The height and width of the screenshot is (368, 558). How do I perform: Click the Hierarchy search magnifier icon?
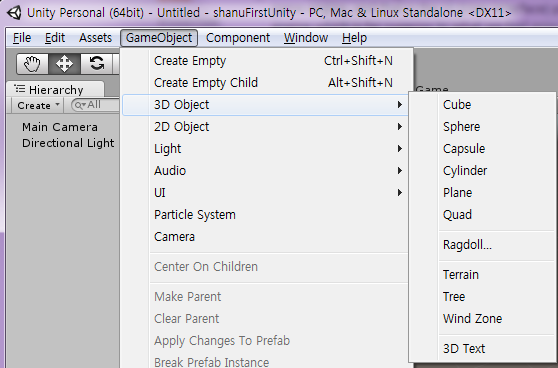pos(79,105)
